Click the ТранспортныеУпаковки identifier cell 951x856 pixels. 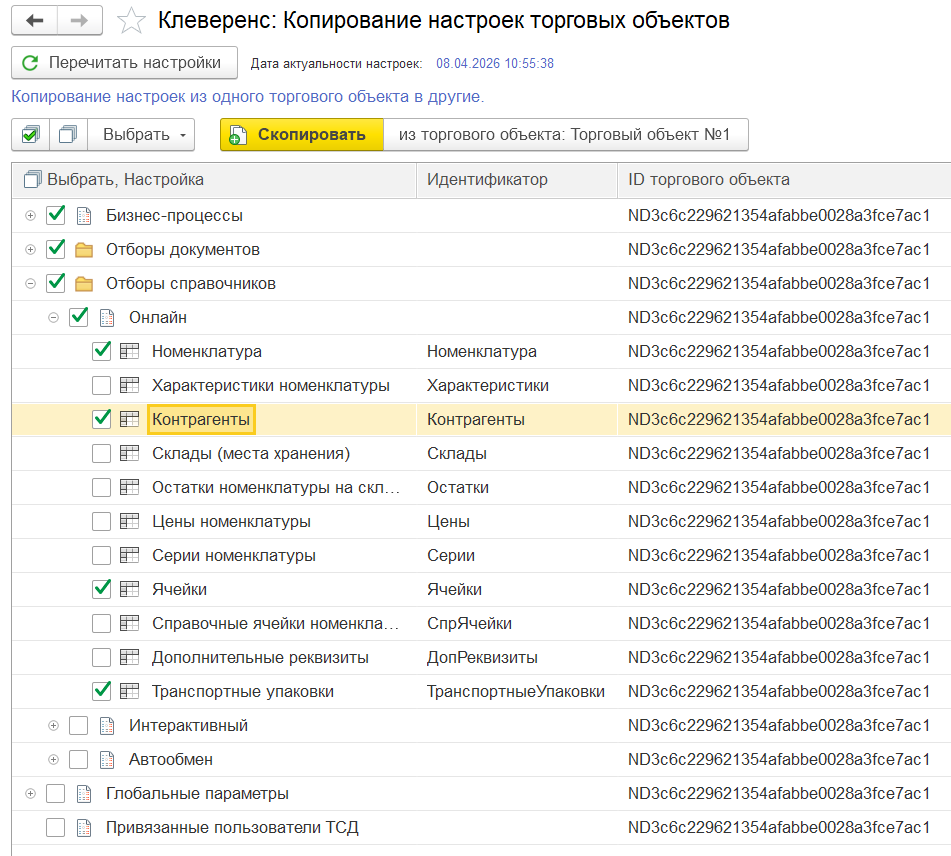point(516,691)
